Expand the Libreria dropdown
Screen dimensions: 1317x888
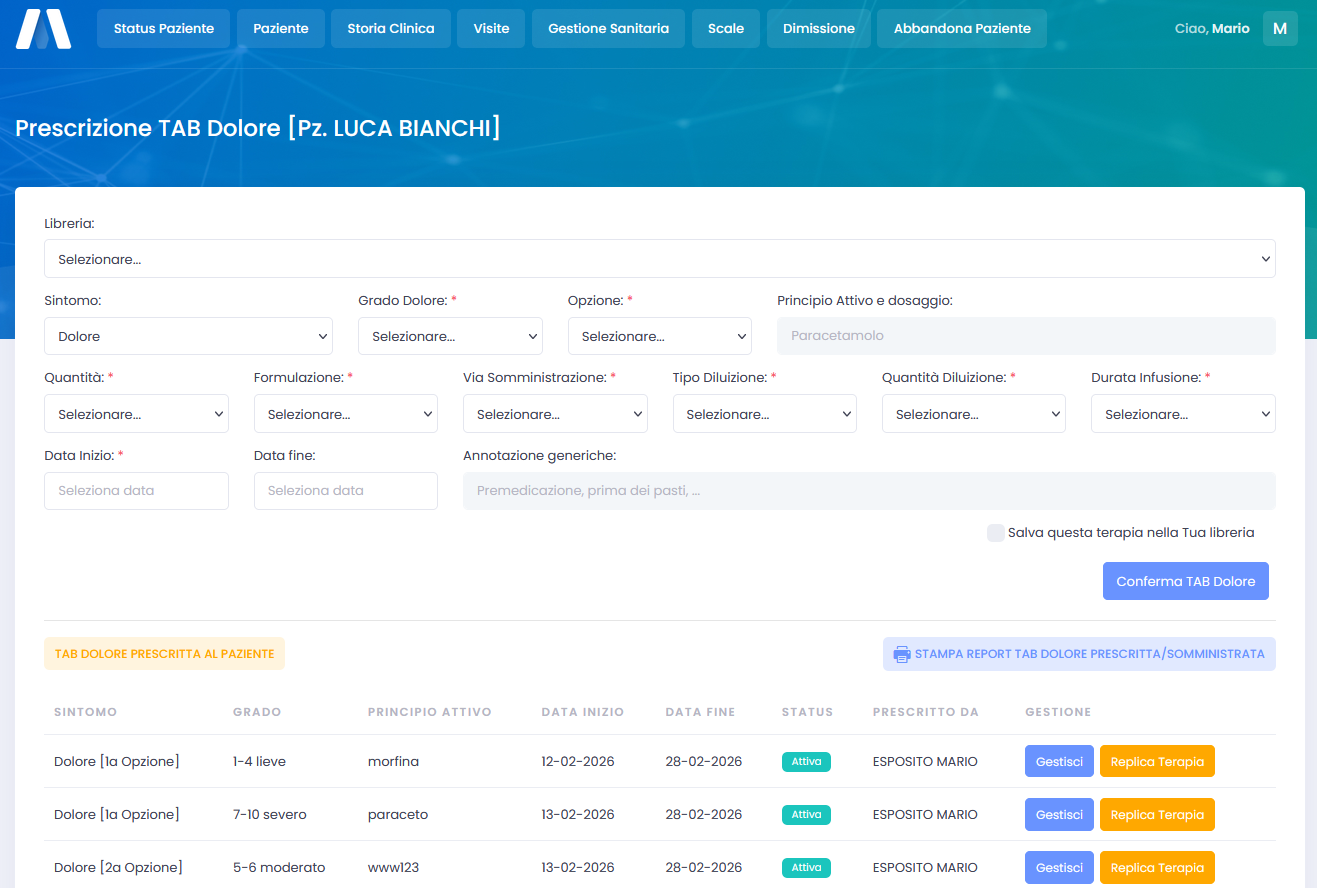coord(660,259)
